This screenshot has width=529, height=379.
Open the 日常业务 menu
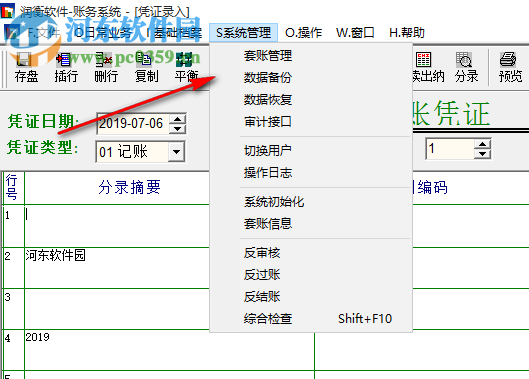(102, 33)
